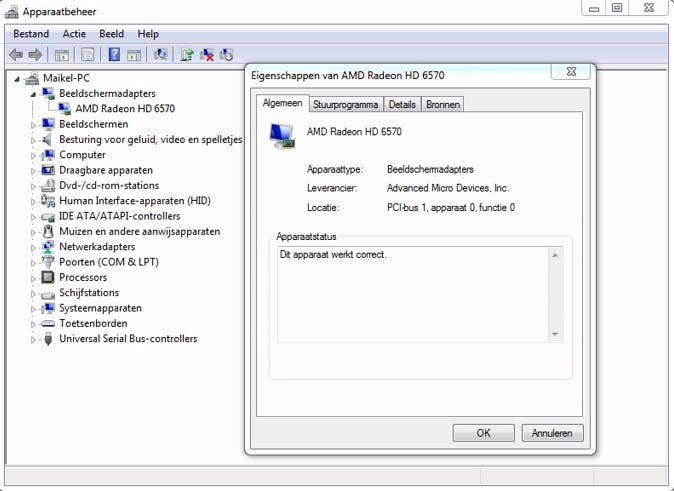Collapse the Maikel-PC root node

point(17,79)
